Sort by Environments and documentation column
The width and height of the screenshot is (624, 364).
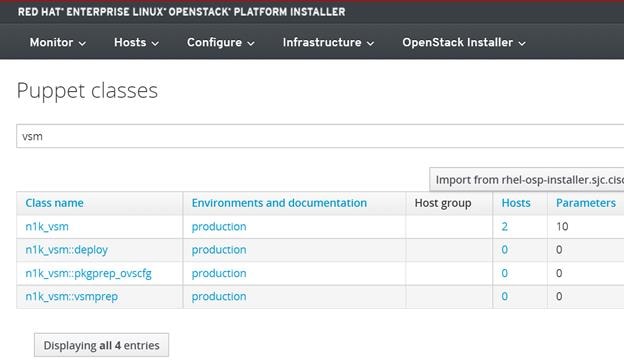tap(279, 203)
